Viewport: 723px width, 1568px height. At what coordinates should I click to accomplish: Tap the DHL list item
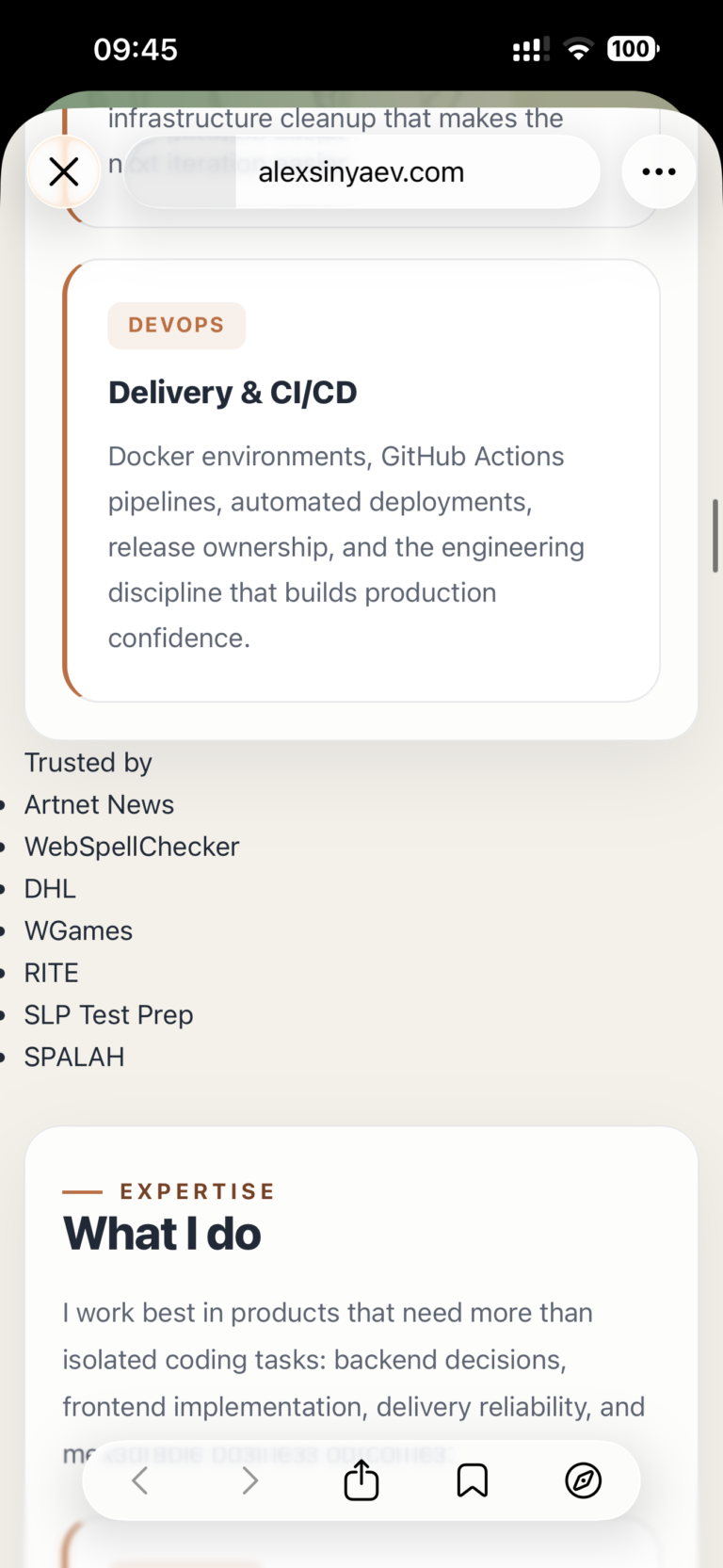click(x=50, y=888)
